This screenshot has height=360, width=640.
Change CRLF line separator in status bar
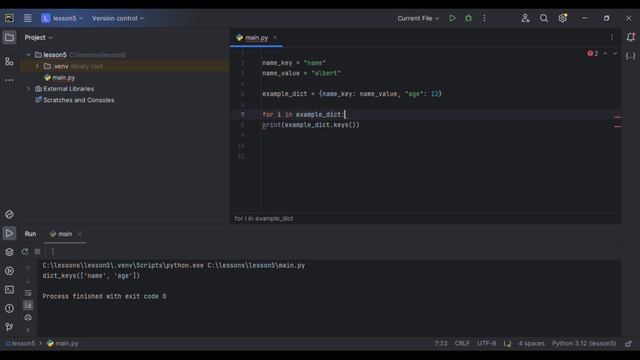coord(462,343)
